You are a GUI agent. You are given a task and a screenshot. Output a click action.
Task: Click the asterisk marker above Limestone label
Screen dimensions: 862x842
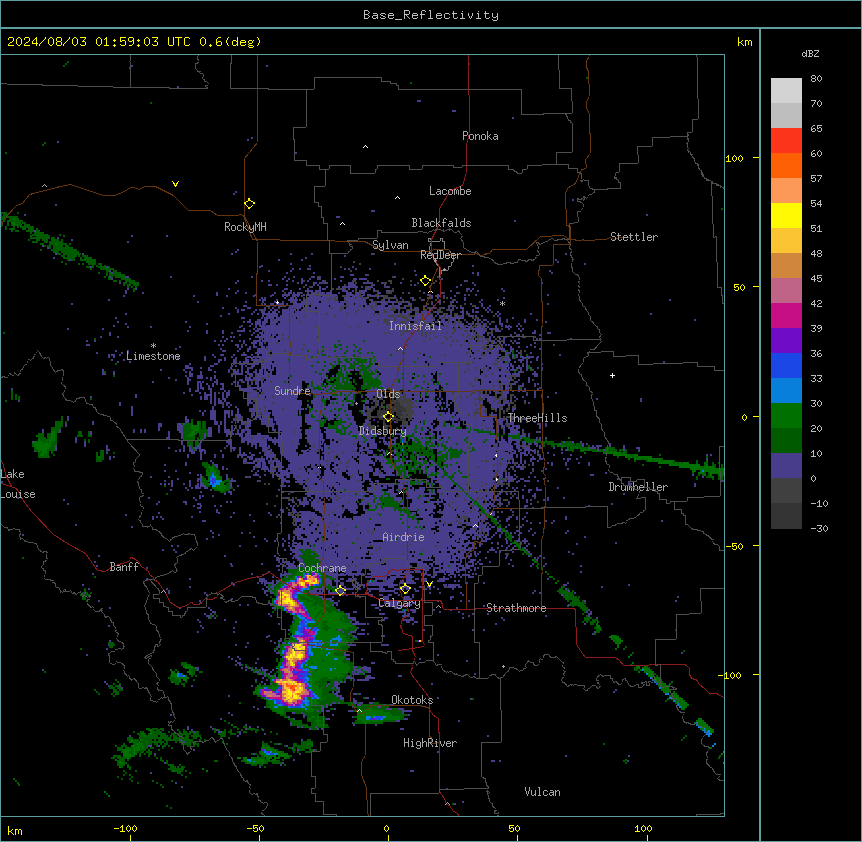tap(153, 346)
